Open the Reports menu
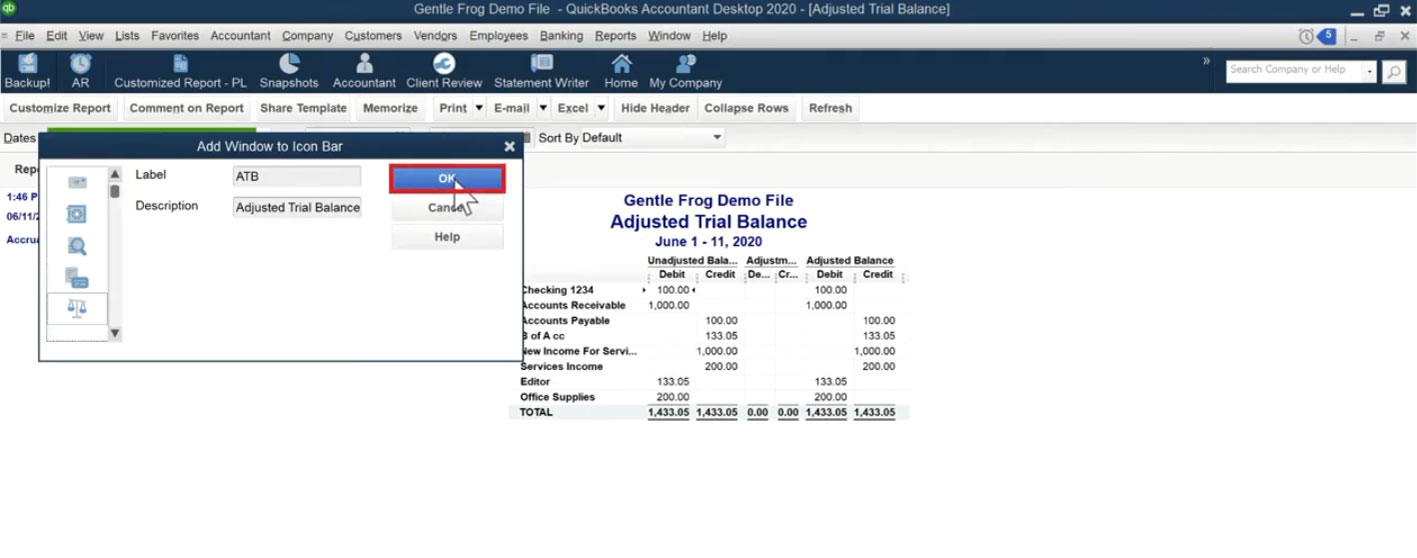 tap(615, 36)
